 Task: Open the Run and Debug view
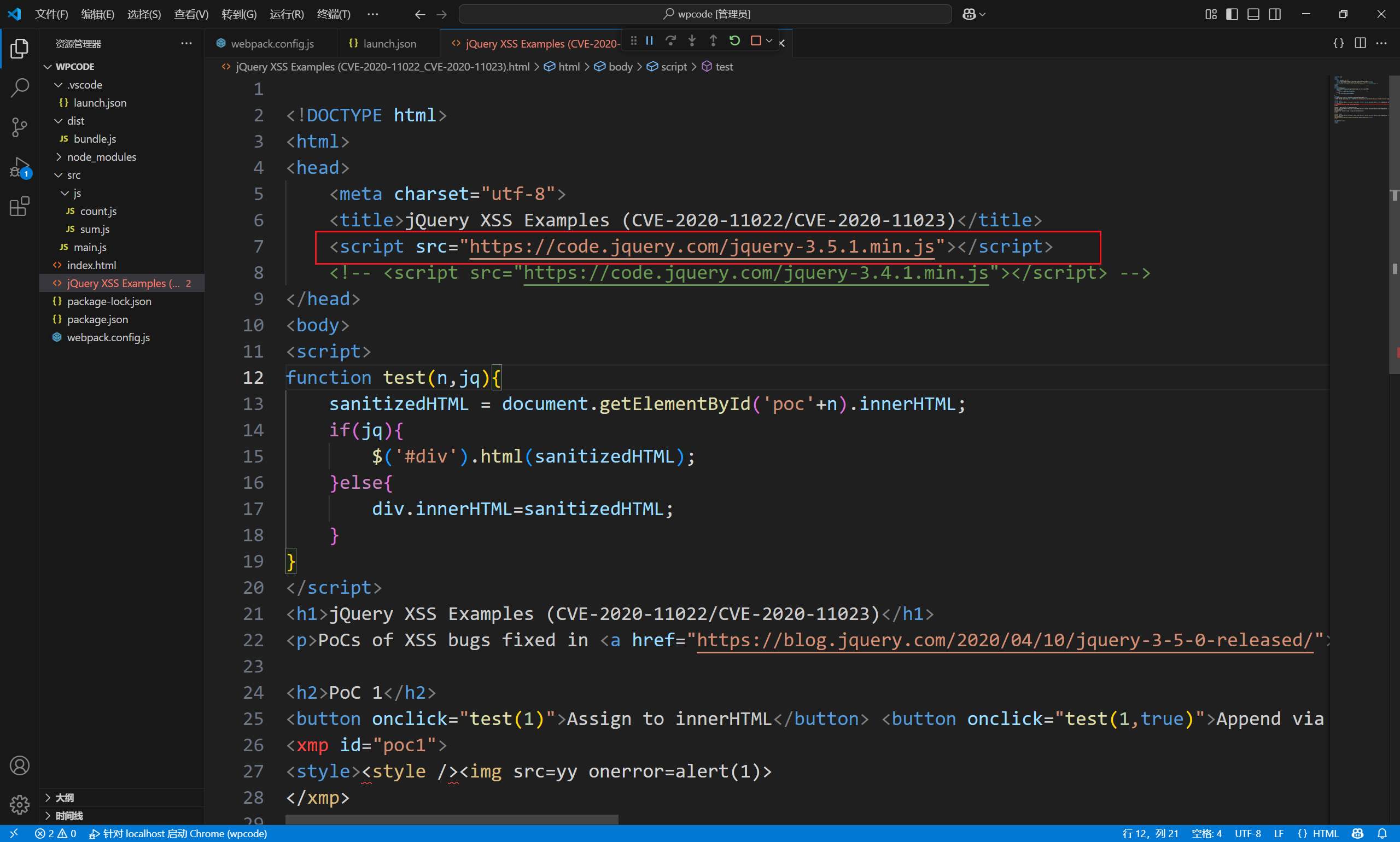tap(19, 167)
